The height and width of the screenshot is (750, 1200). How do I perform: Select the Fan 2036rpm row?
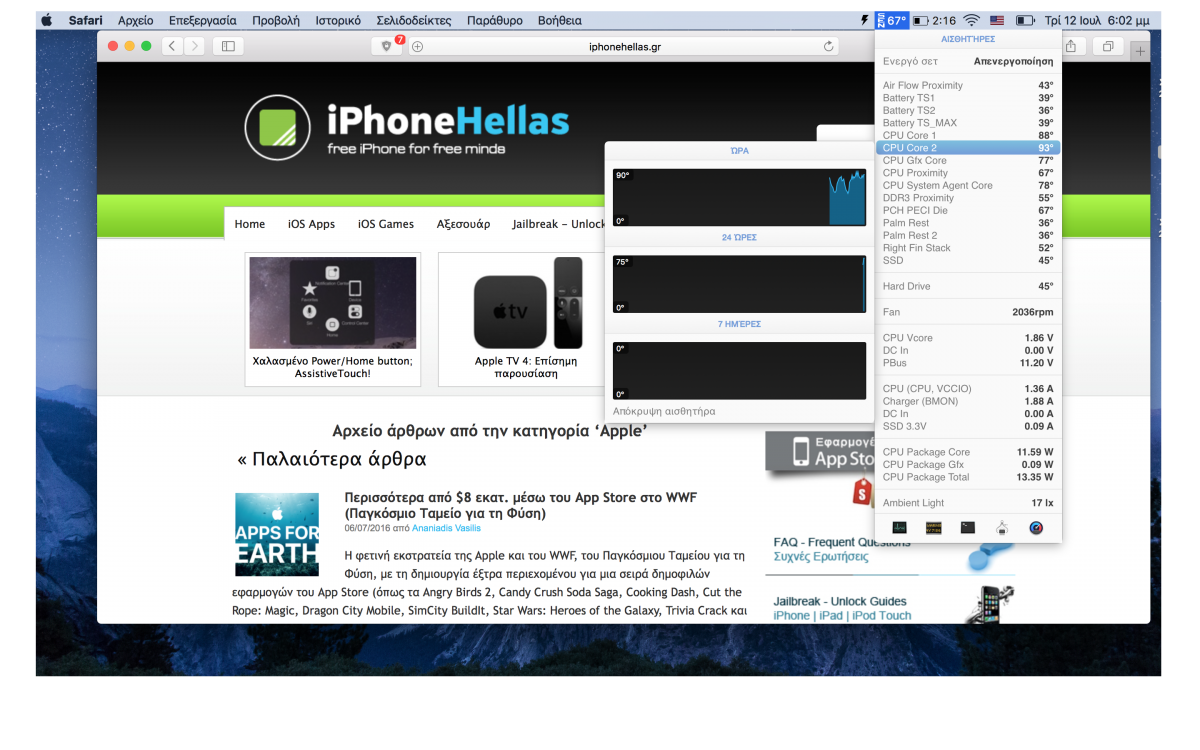click(x=968, y=312)
